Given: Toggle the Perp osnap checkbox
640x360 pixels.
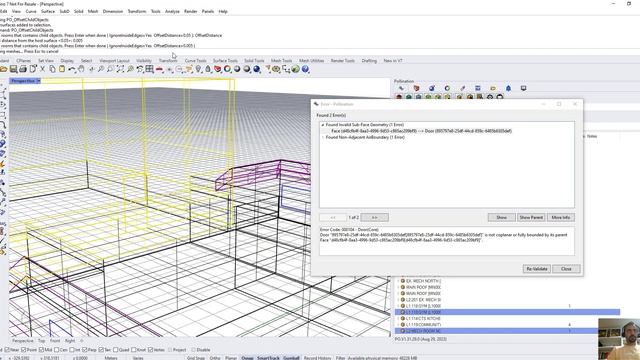Looking at the screenshot, I should (x=84, y=350).
